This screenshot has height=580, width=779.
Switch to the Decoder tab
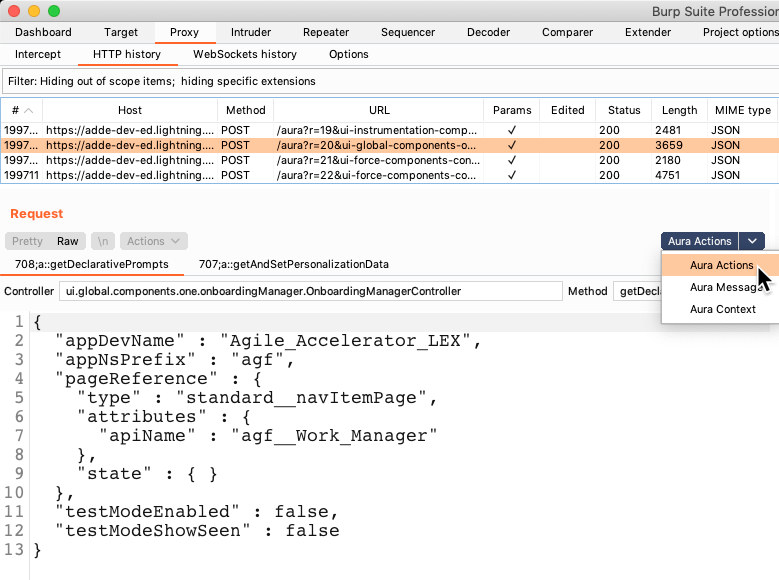(x=488, y=32)
